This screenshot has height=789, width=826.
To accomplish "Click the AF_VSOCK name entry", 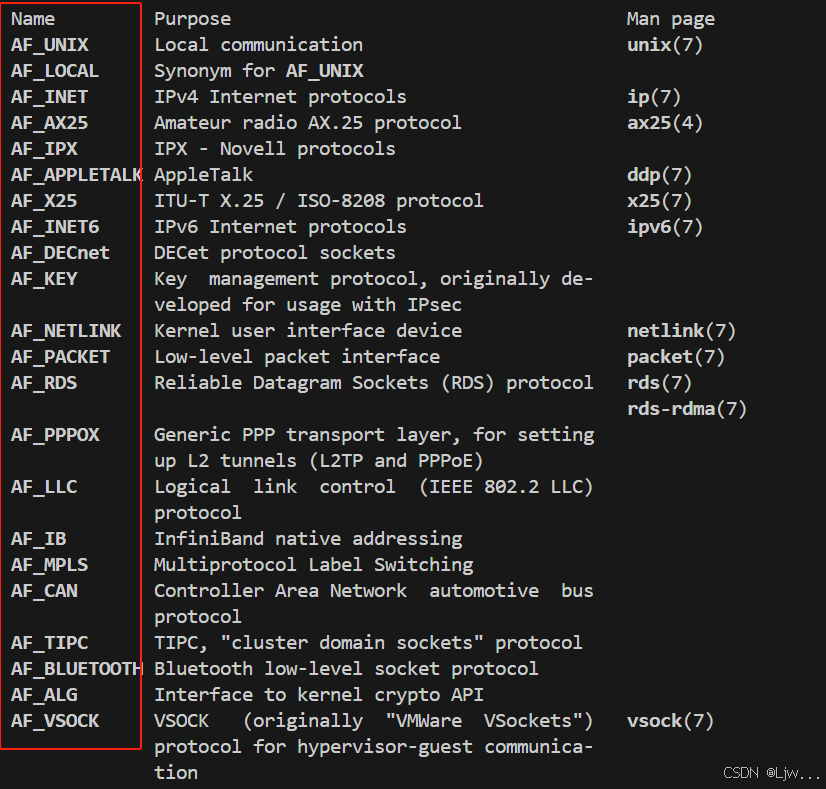I will point(55,721).
